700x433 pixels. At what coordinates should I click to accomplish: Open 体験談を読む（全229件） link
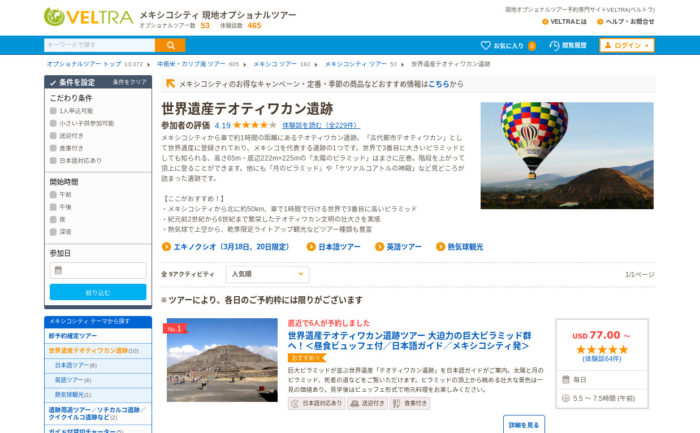321,125
